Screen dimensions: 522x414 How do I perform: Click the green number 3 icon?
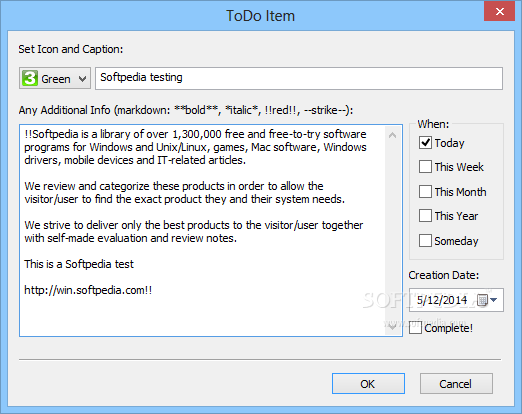pos(30,78)
